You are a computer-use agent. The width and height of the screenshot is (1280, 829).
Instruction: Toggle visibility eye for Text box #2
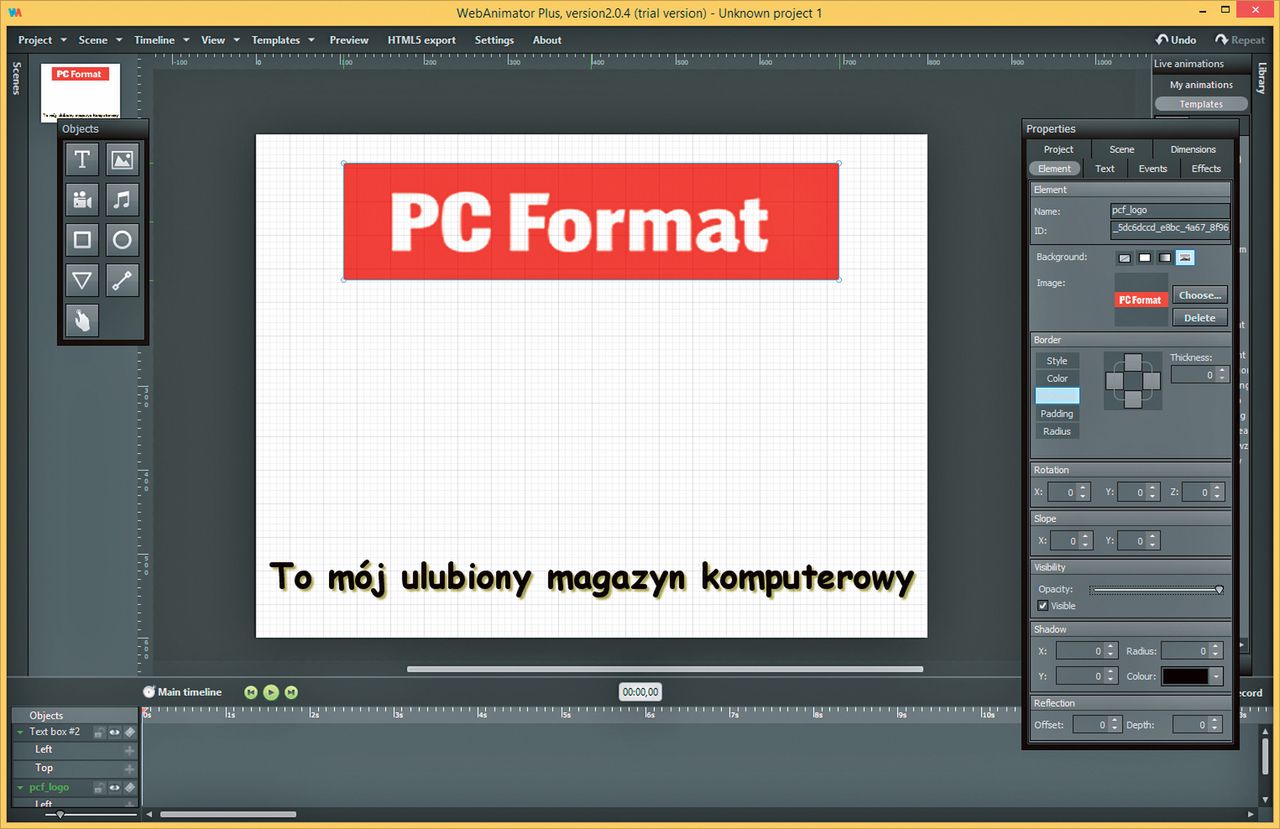point(114,732)
